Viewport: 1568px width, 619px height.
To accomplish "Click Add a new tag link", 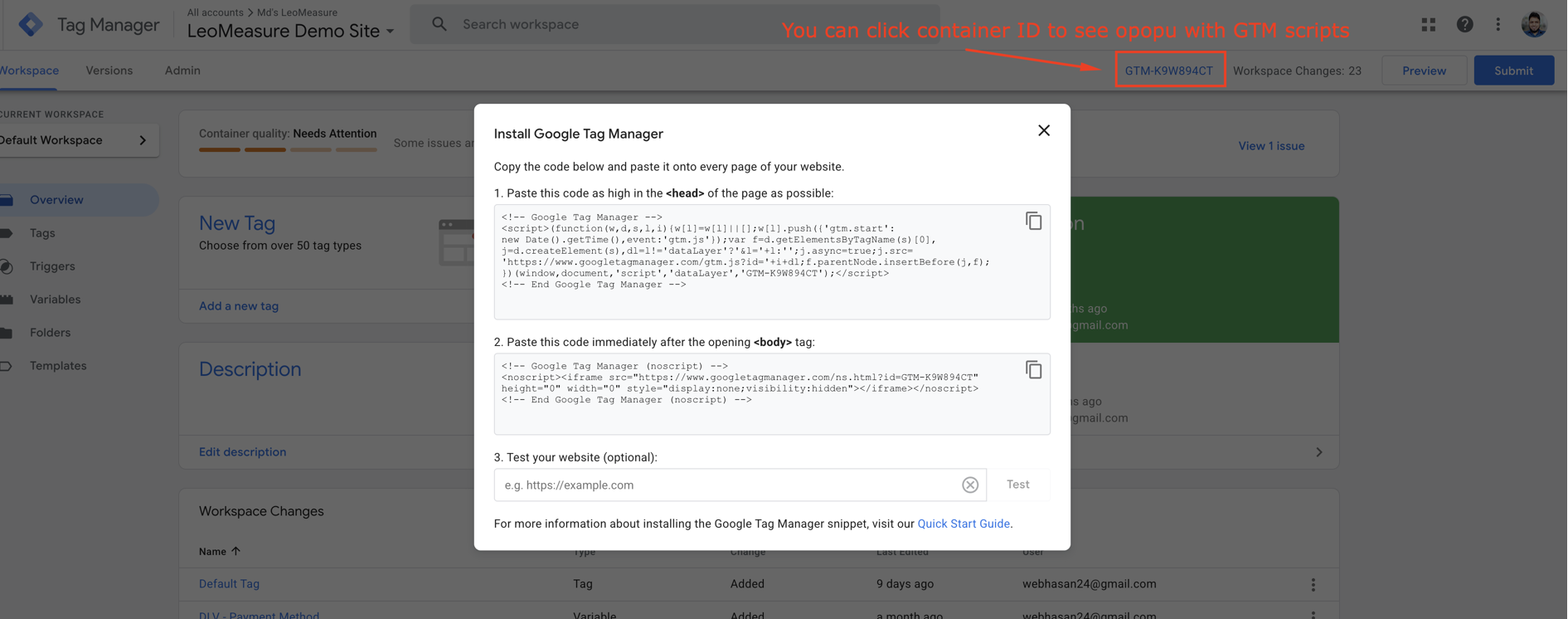I will pyautogui.click(x=239, y=306).
